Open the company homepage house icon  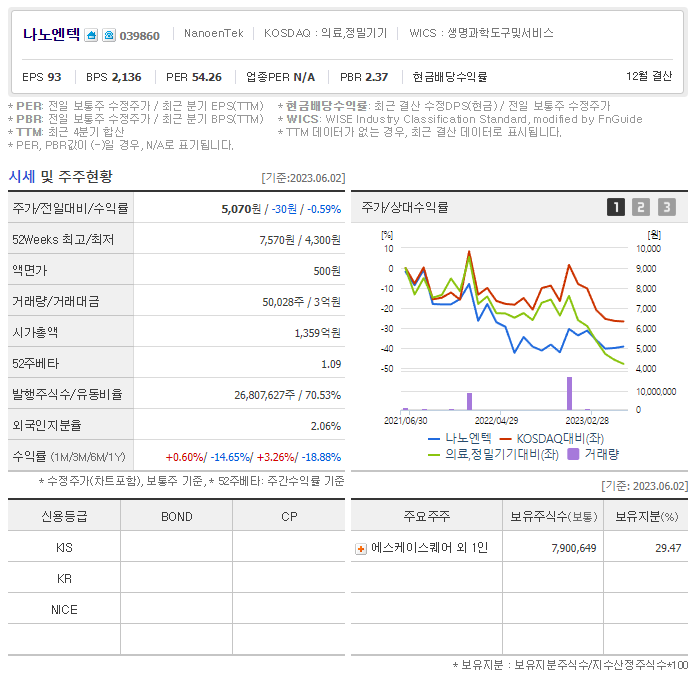click(x=91, y=35)
